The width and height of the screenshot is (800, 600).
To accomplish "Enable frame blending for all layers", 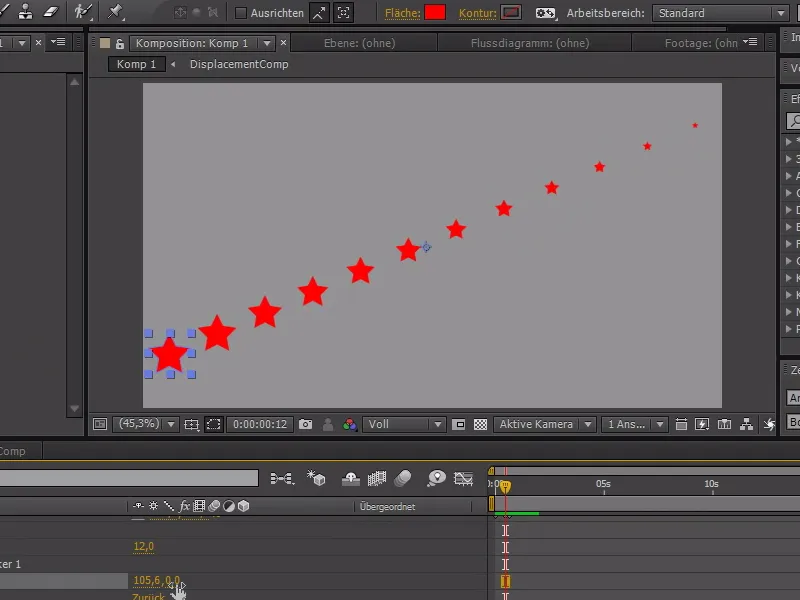I will point(377,478).
